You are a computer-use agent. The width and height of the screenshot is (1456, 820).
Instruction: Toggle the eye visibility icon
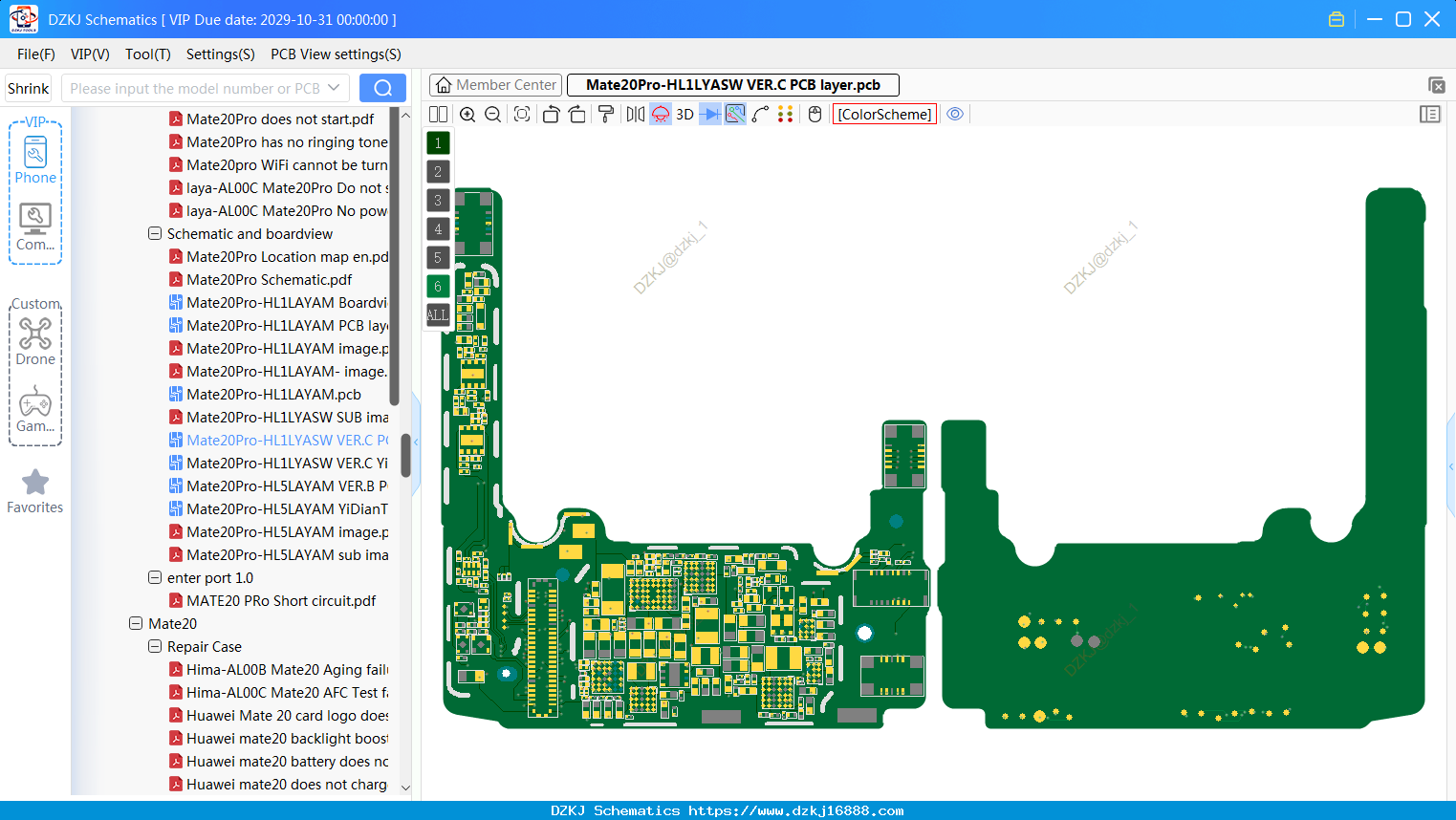point(955,115)
